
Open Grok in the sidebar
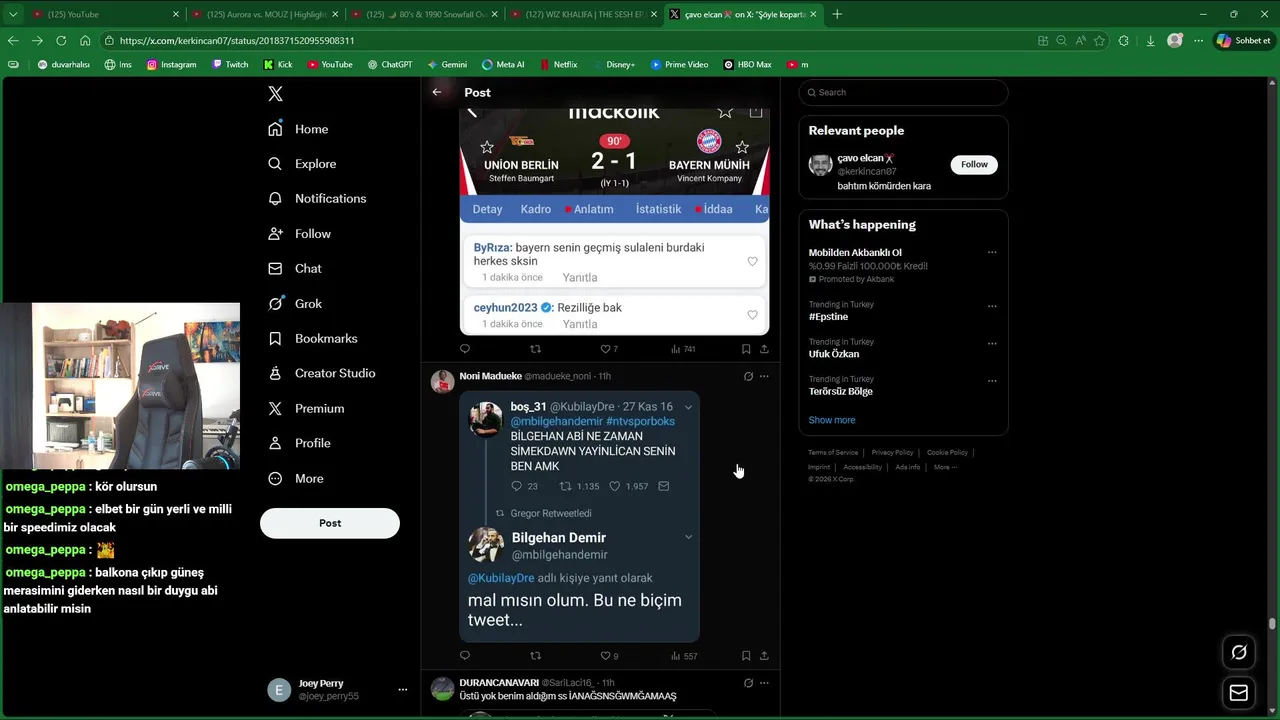(295, 303)
